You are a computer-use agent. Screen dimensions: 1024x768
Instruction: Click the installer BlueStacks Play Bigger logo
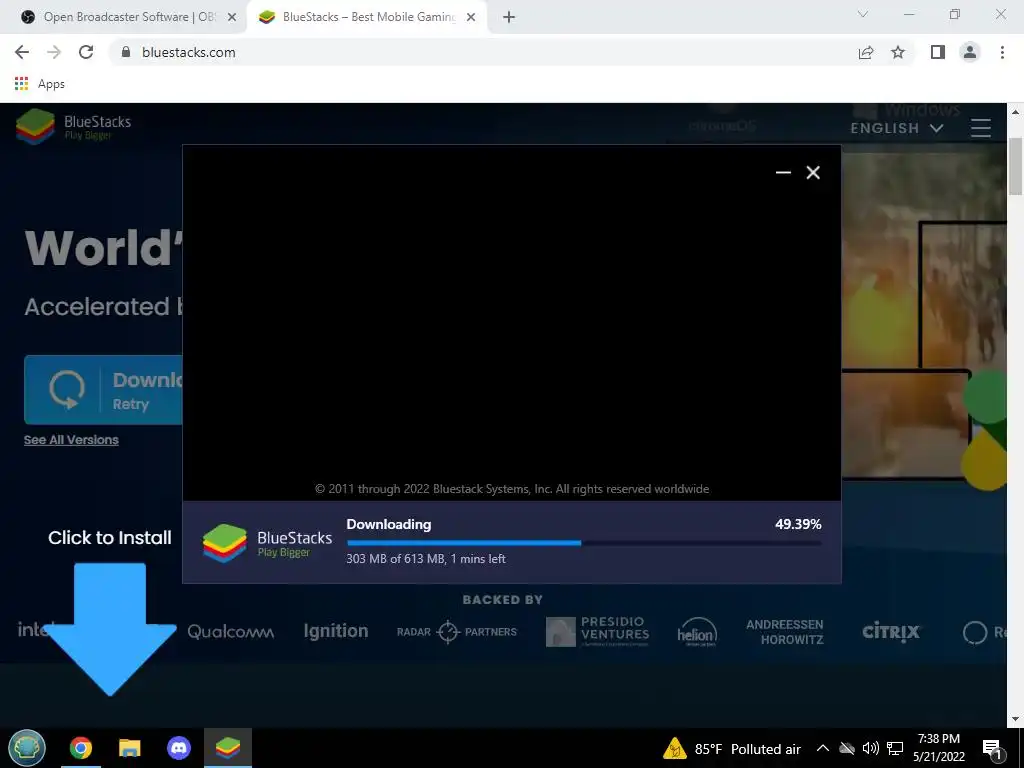coord(267,543)
